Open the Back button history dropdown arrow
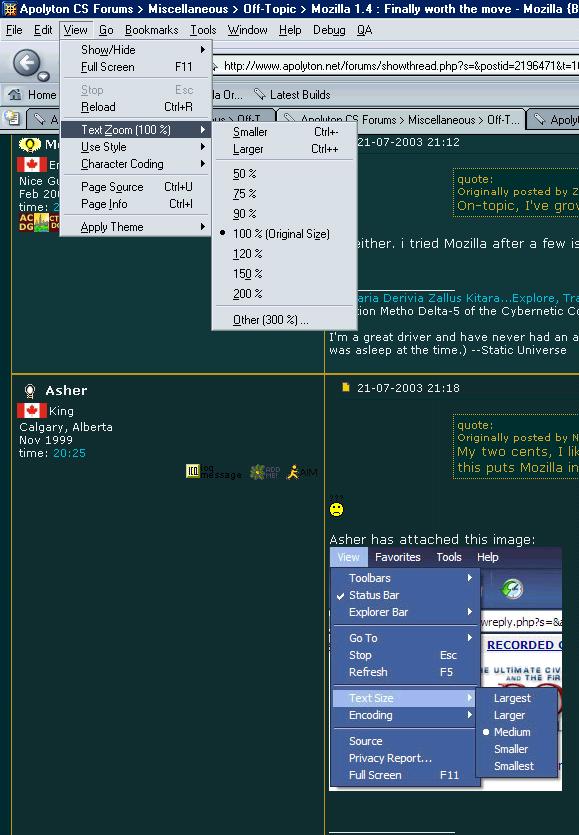 44,76
